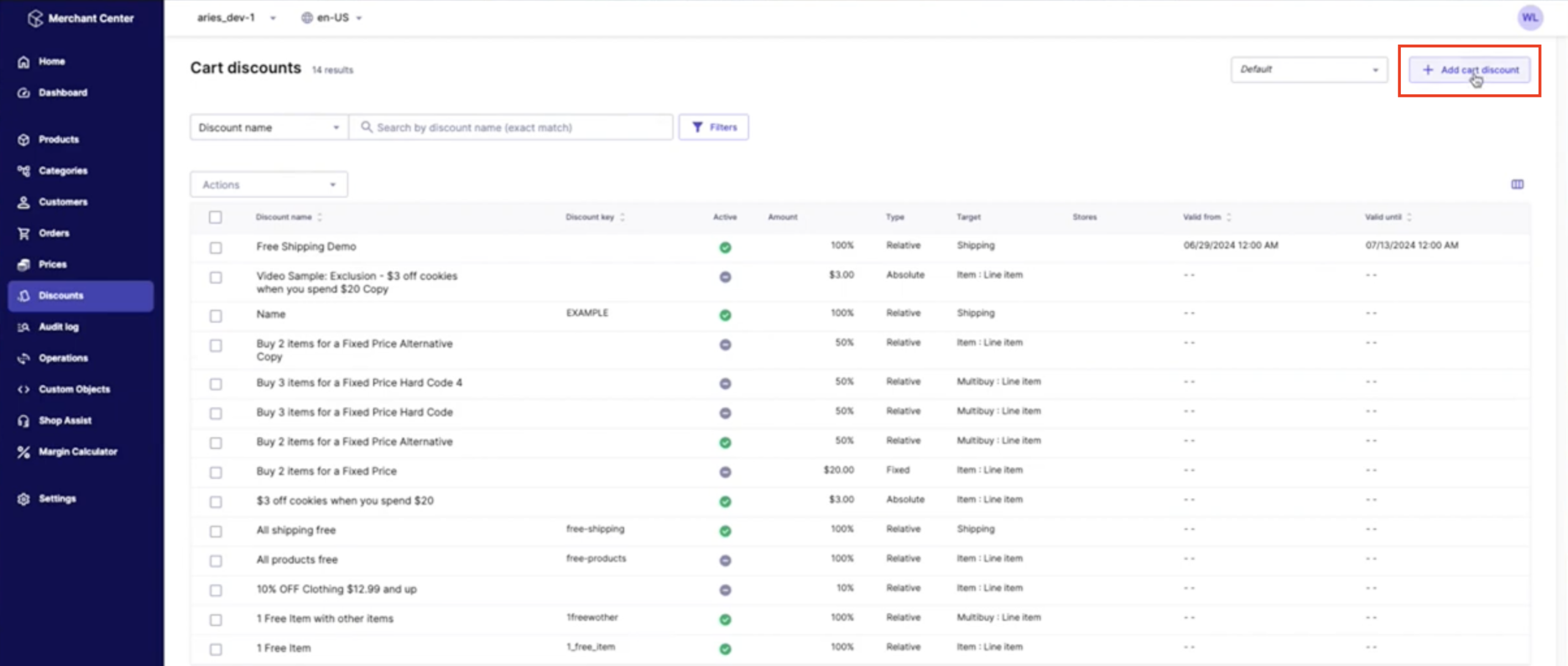Image resolution: width=1568 pixels, height=666 pixels.
Task: Click the Operations sync icon
Action: [x=24, y=358]
